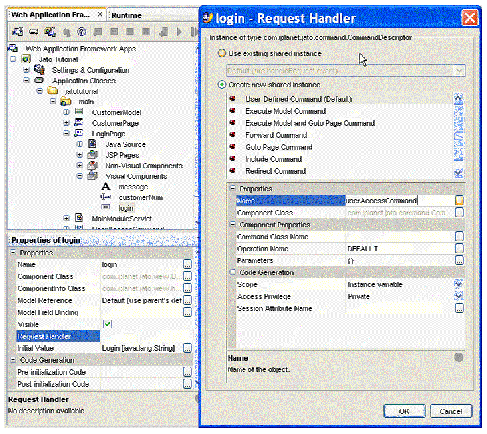Collapse Application Classes node
The image size is (487, 434).
26,80
